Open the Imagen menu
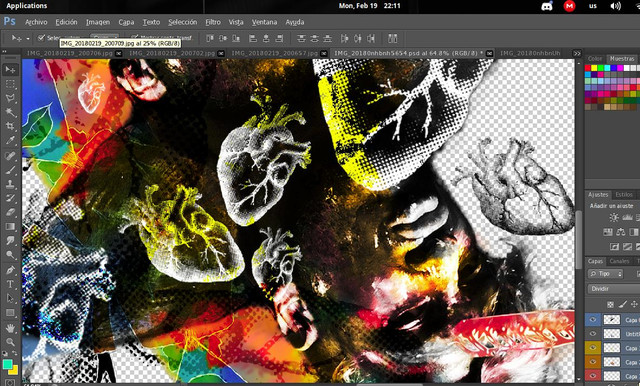 [x=98, y=22]
